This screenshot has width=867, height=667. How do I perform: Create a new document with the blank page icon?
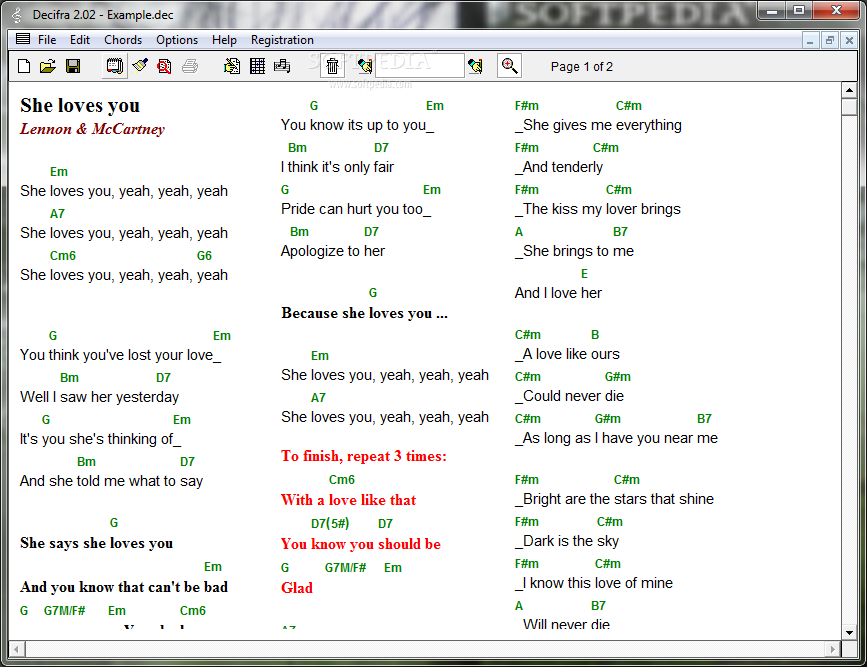point(24,66)
